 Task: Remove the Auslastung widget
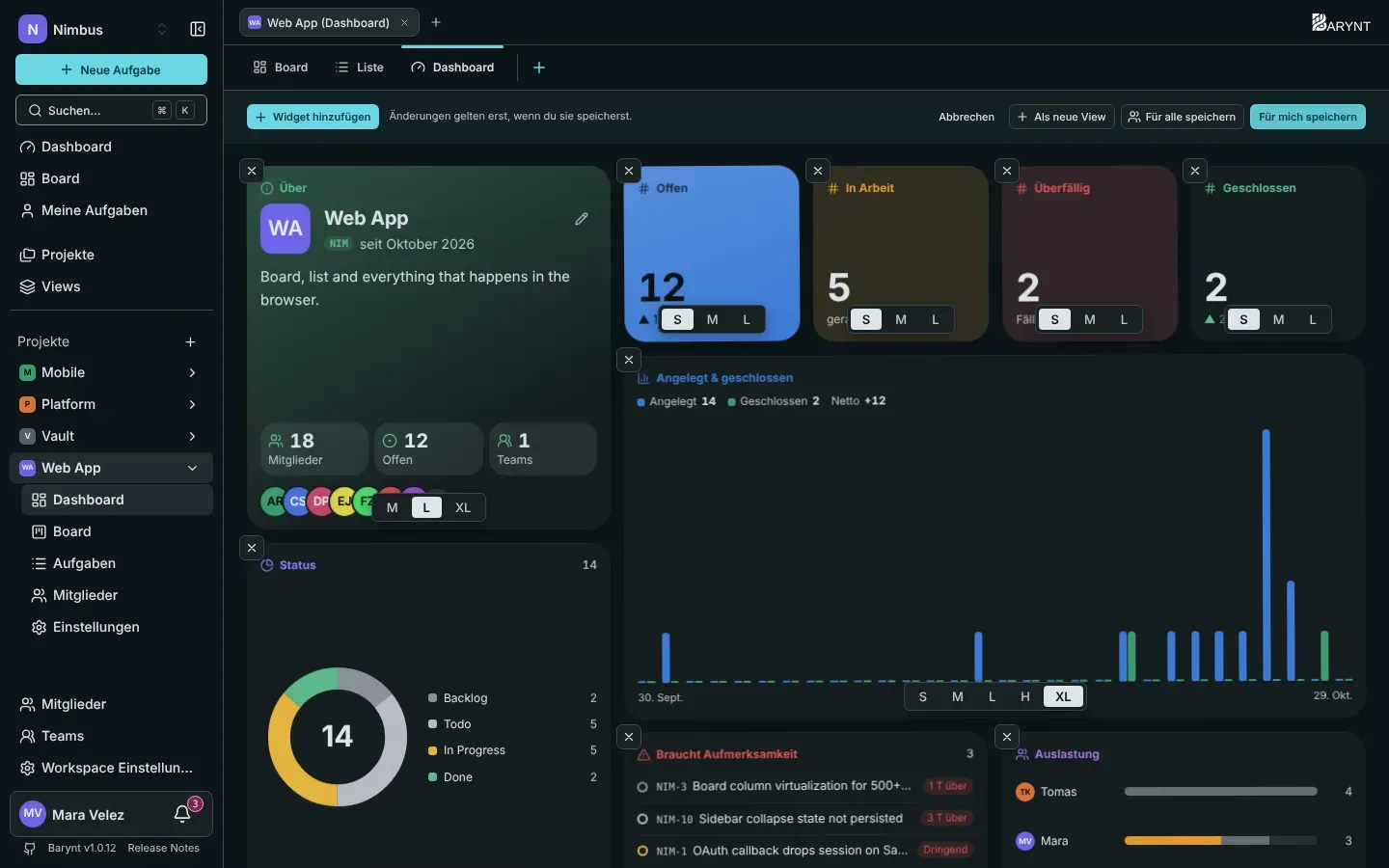click(x=1007, y=737)
